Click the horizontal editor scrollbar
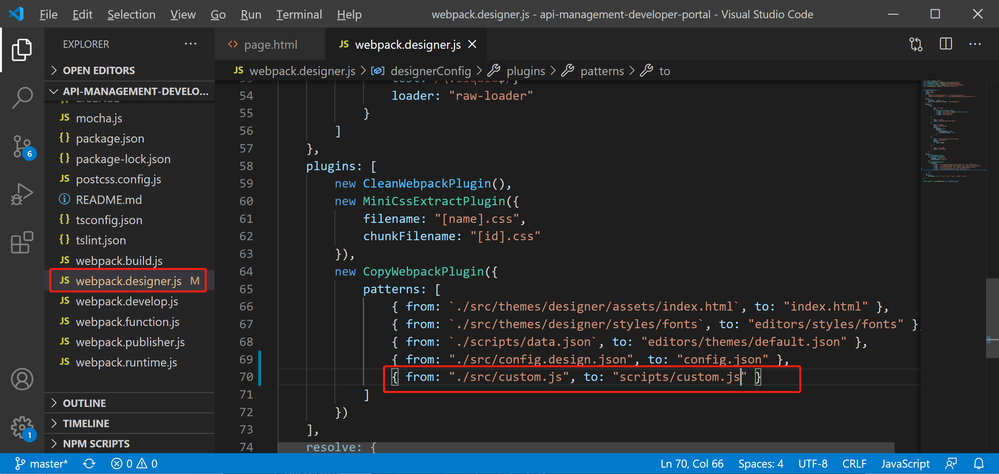This screenshot has height=474, width=999. coord(586,449)
